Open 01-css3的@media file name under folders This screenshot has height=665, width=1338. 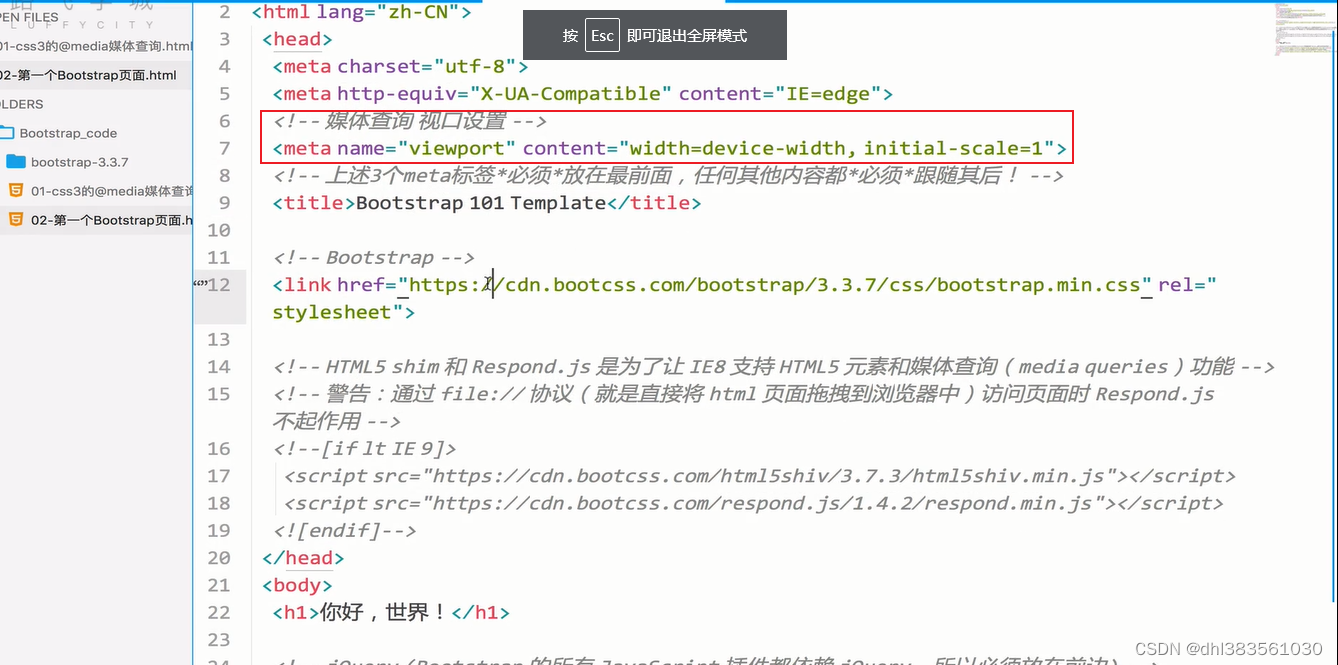tap(112, 191)
